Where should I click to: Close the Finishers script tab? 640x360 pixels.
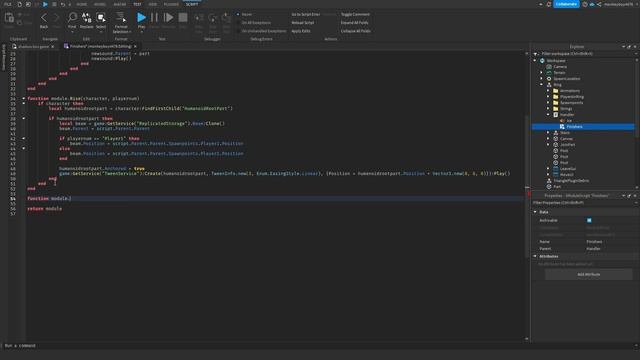tap(135, 47)
